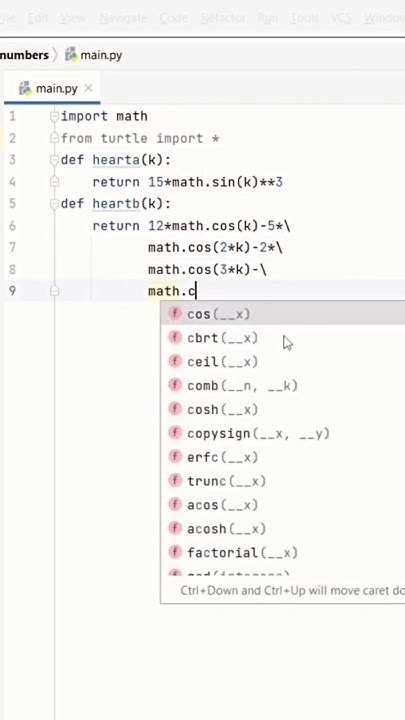Open the VCS menu

click(341, 18)
